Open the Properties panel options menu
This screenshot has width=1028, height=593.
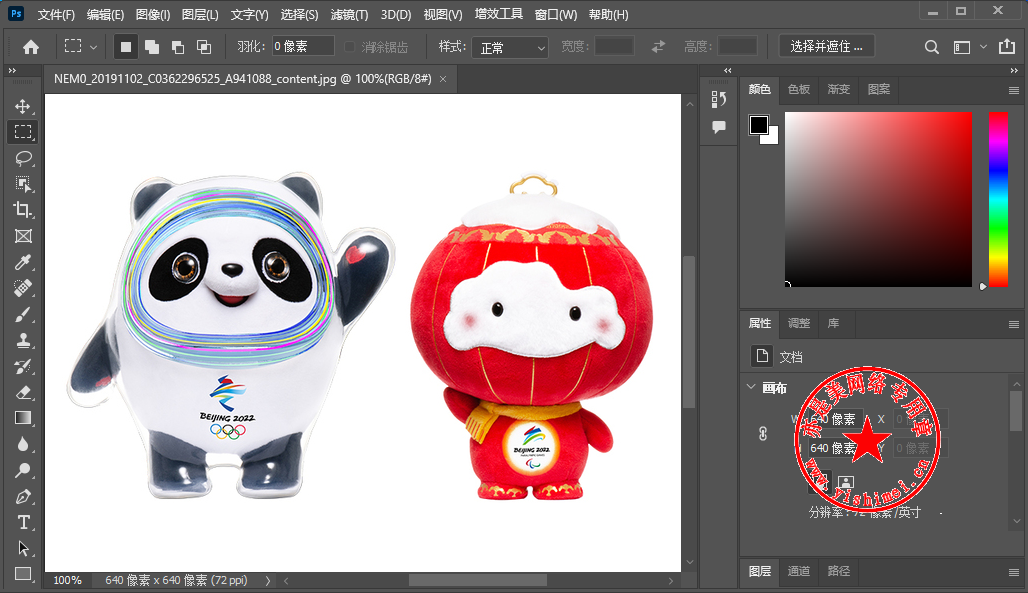[1014, 324]
